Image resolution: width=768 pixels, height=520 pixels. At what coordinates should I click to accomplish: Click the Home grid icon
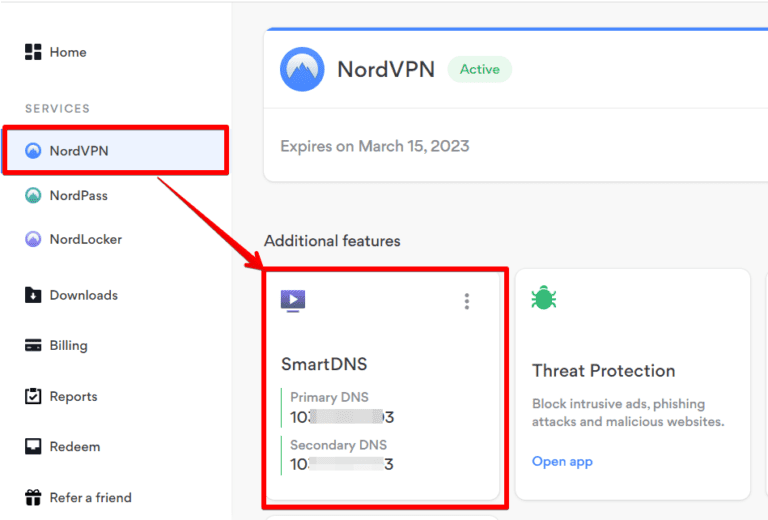pos(33,52)
